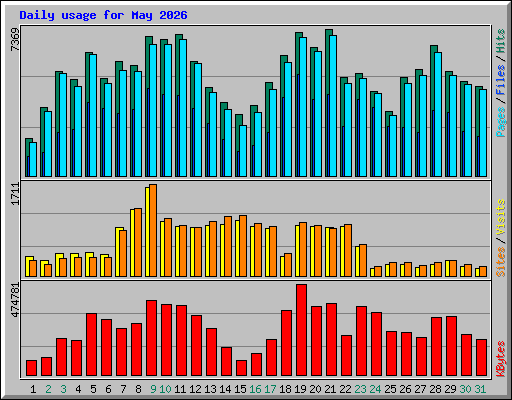
Task: Click day 10 on the x-axis
Action: coord(165,389)
